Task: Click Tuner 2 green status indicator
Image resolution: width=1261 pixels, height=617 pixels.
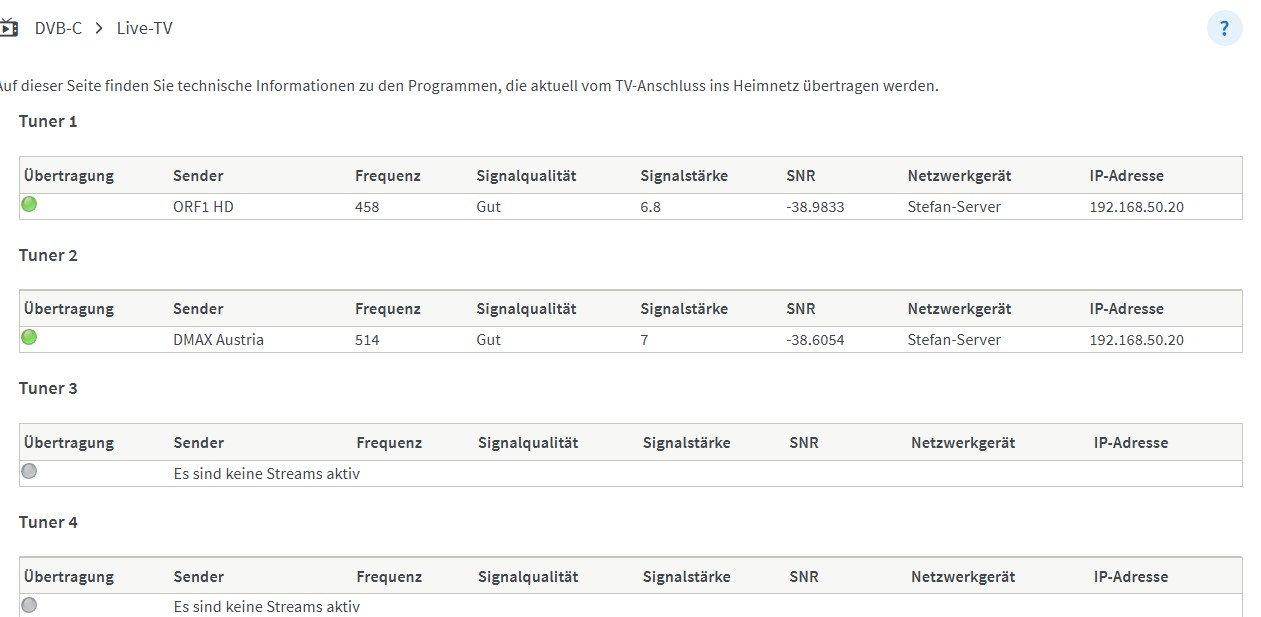Action: coord(29,337)
